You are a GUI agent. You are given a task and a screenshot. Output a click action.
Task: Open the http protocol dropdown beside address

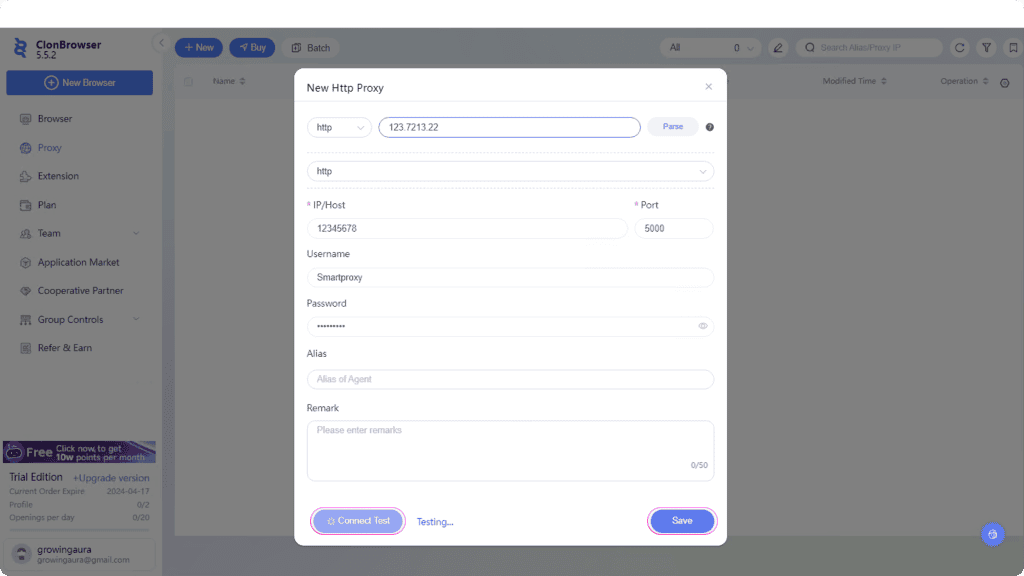(339, 127)
